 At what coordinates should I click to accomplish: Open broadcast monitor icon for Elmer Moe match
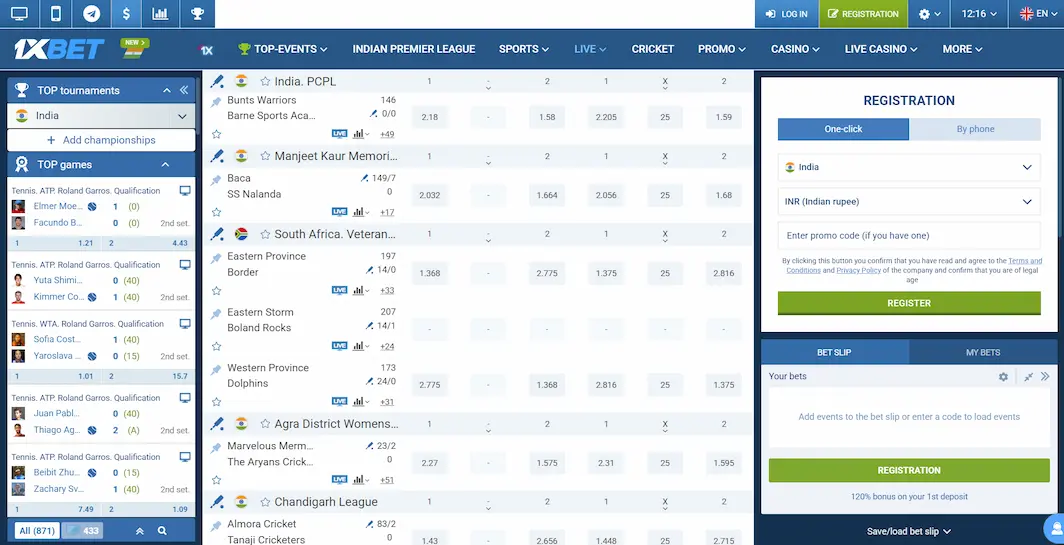tap(185, 191)
